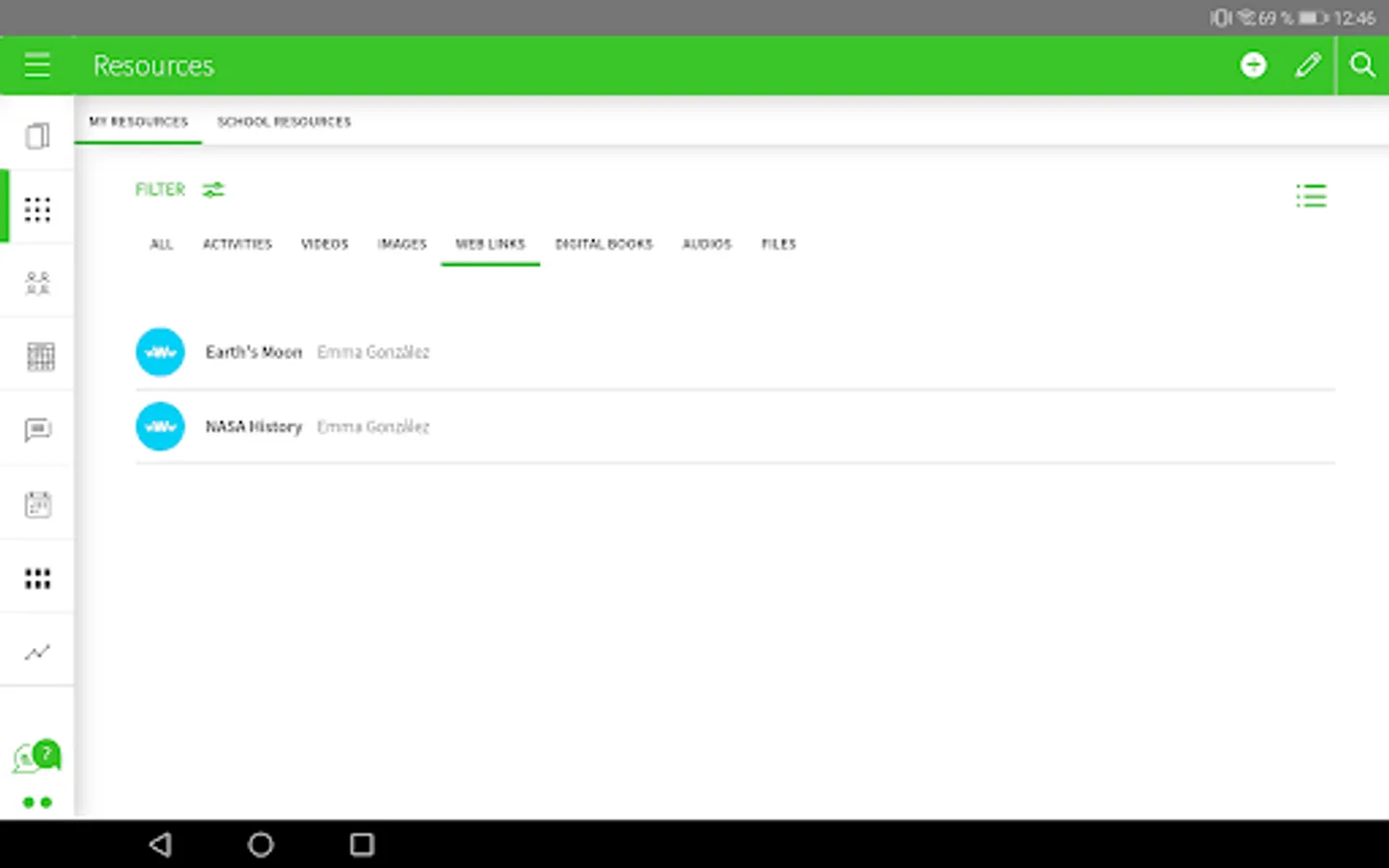Image resolution: width=1389 pixels, height=868 pixels.
Task: Tap the battery indicator in status bar
Action: click(x=1313, y=17)
